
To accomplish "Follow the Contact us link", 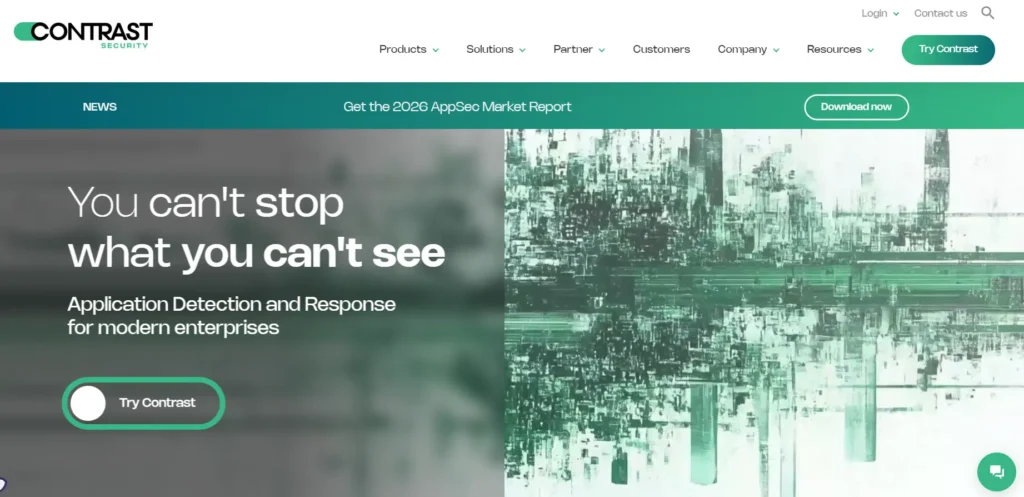I will [x=940, y=13].
